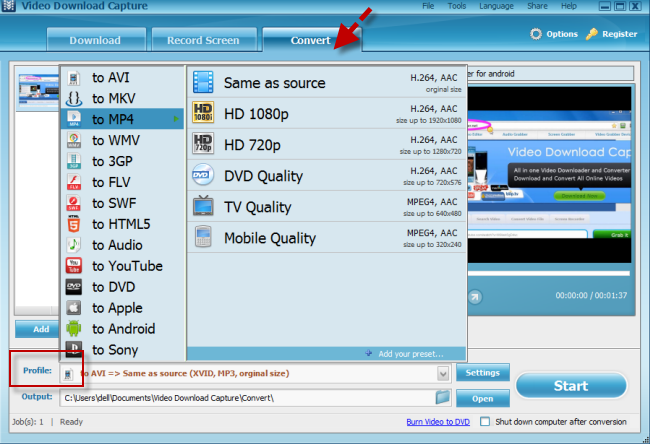Viewport: 650px width, 444px height.
Task: Click the 3GP format icon
Action: pos(74,161)
